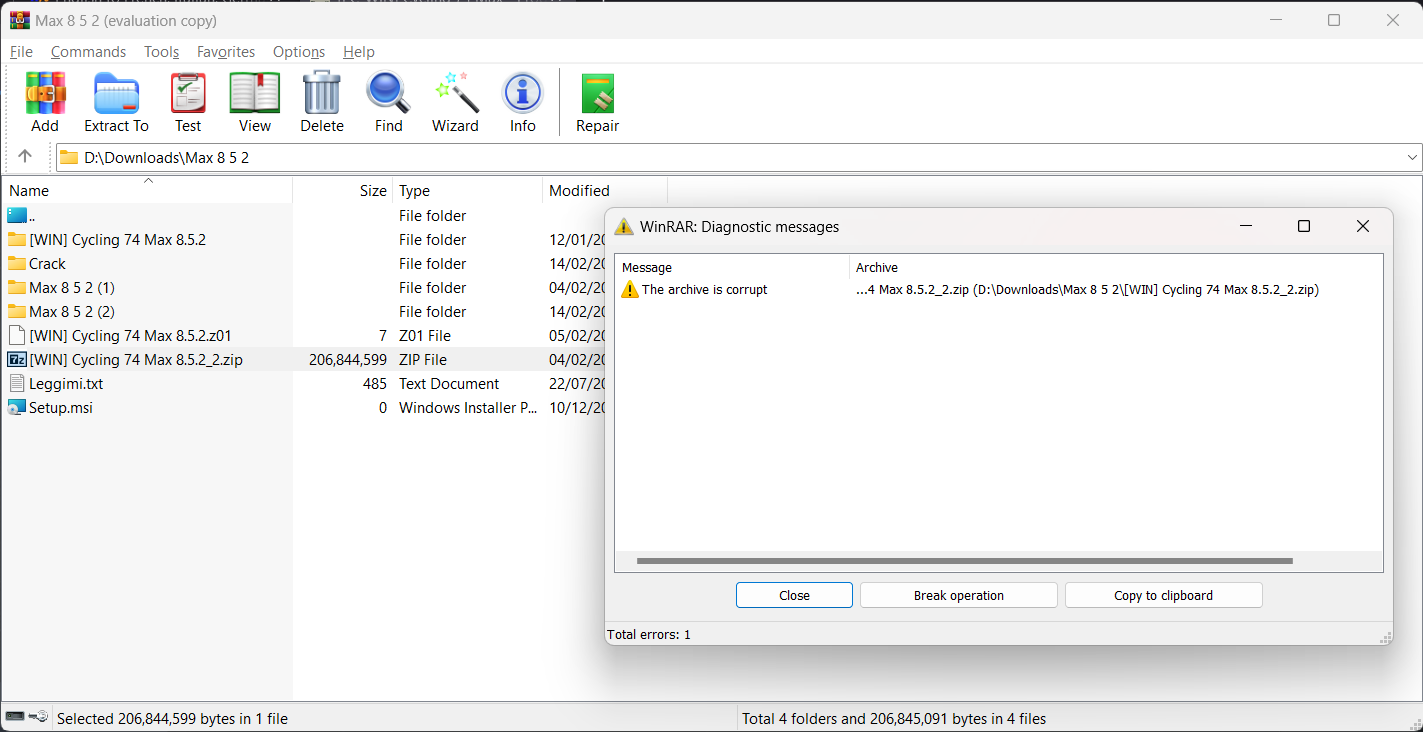Open the Help menu

pos(358,52)
